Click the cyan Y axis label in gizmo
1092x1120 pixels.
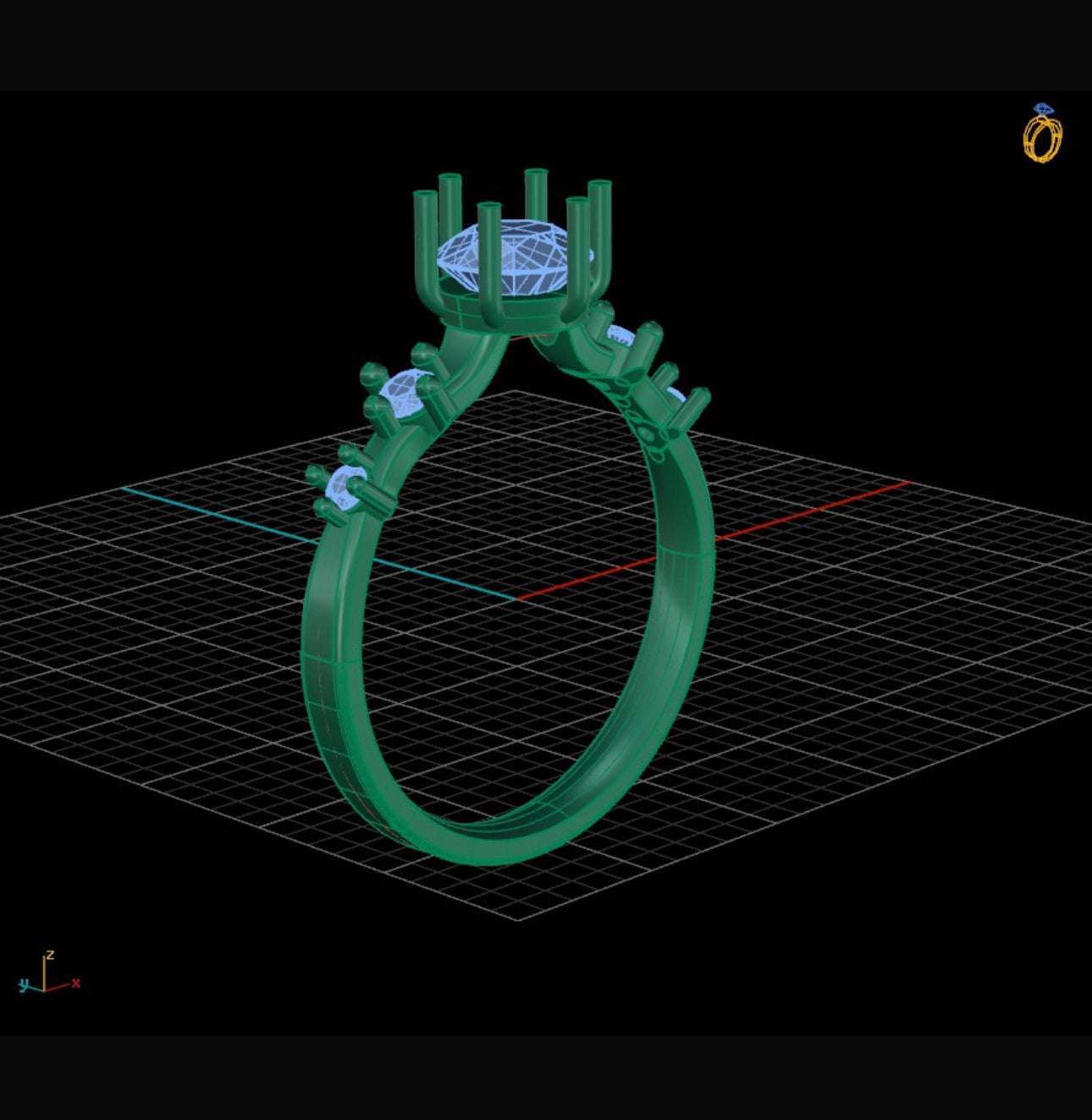pos(24,984)
